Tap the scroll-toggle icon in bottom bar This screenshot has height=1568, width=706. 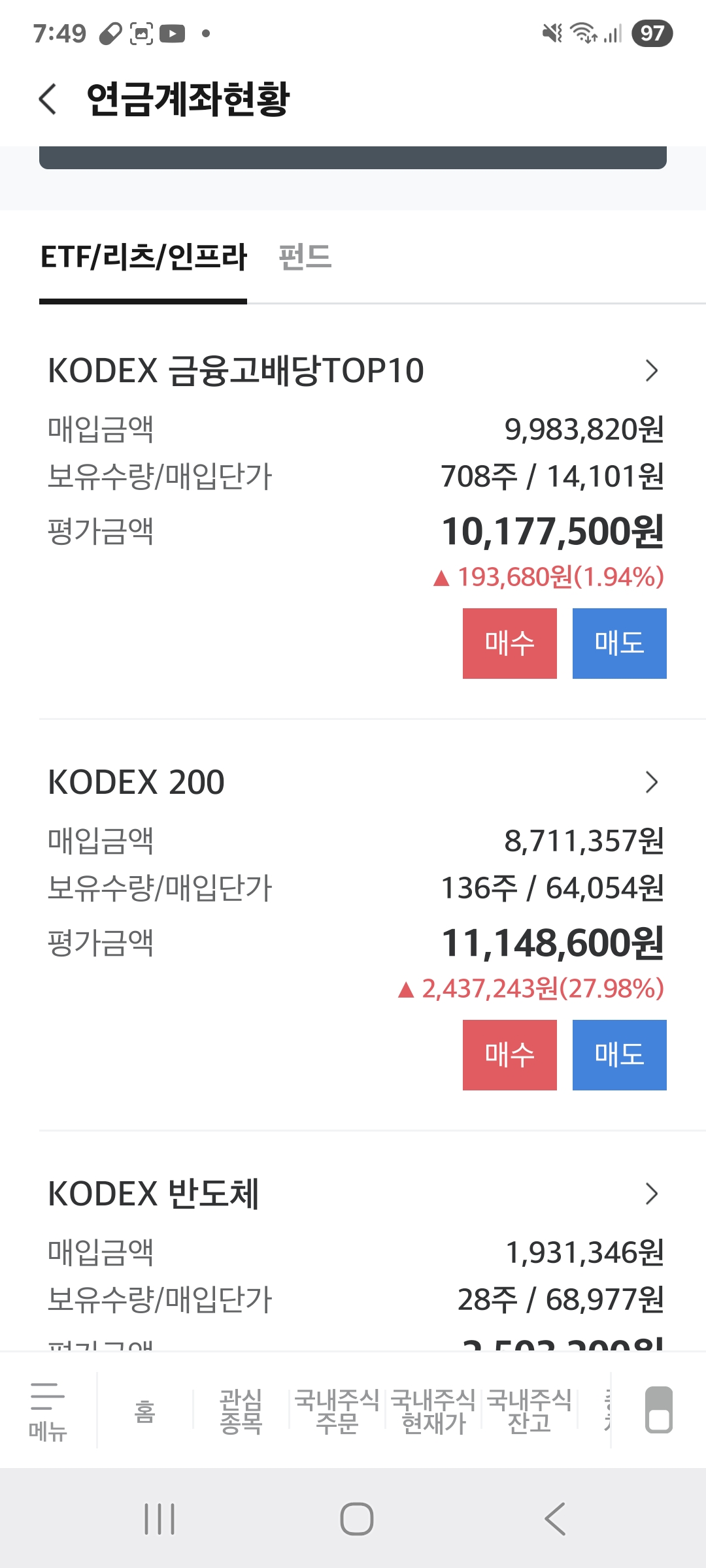pyautogui.click(x=658, y=1410)
